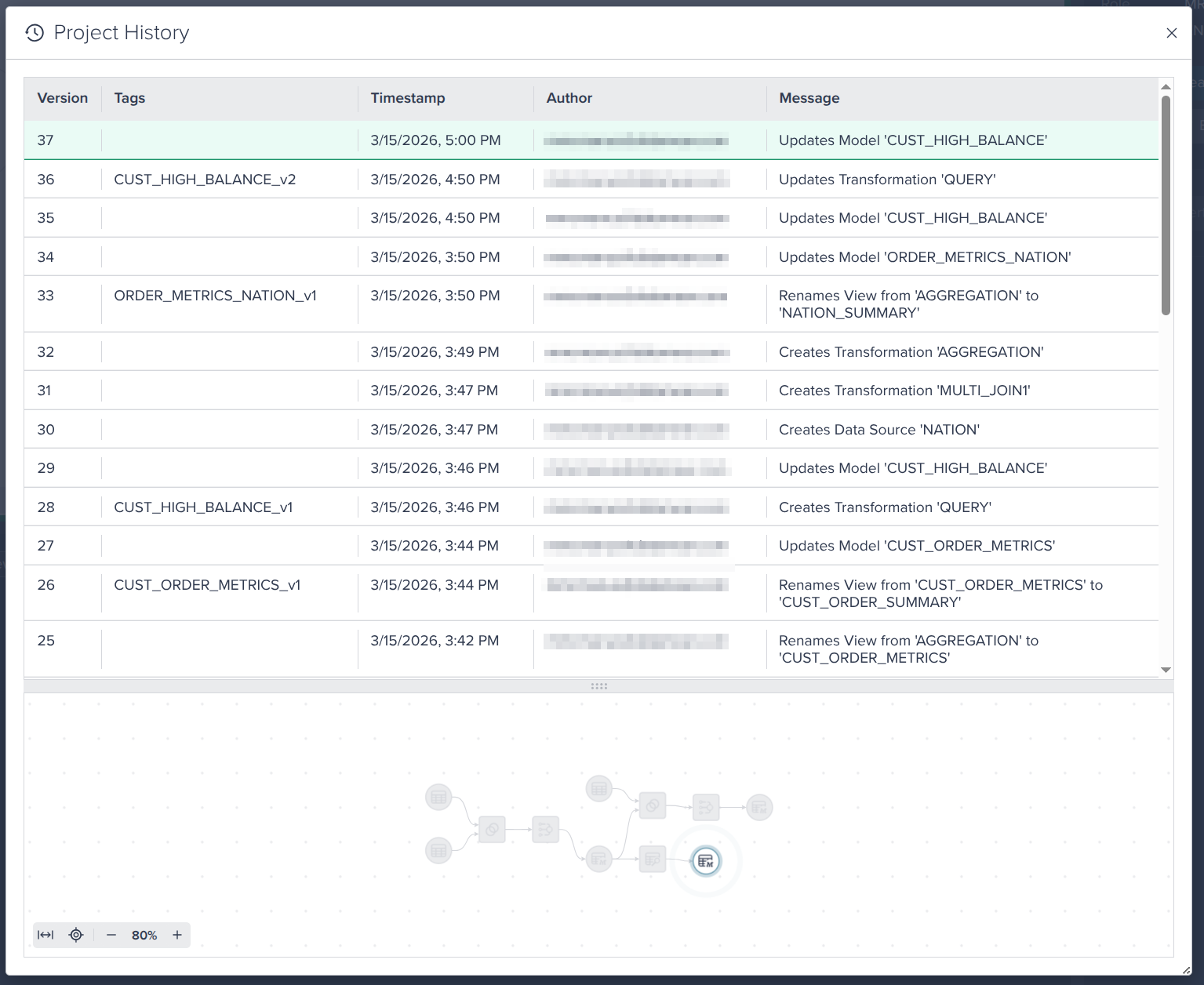Click the join transformation node with interlocking rings

tap(492, 828)
